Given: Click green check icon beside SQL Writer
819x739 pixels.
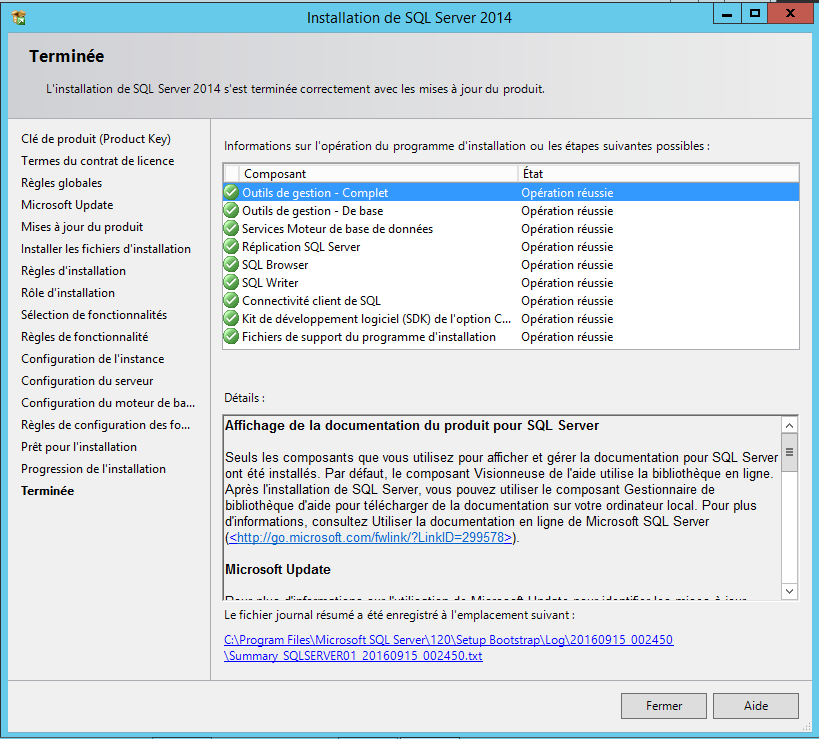Looking at the screenshot, I should click(x=231, y=283).
